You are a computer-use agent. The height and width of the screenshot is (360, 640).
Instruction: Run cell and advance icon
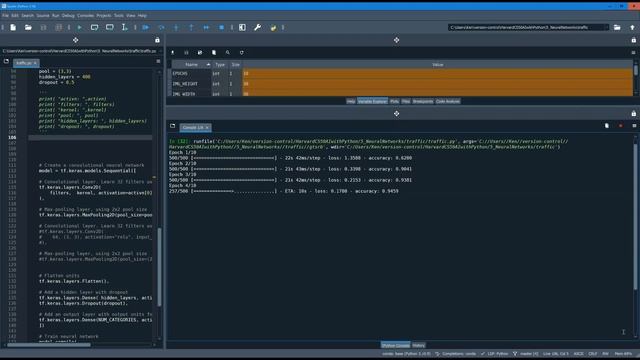pos(109,27)
